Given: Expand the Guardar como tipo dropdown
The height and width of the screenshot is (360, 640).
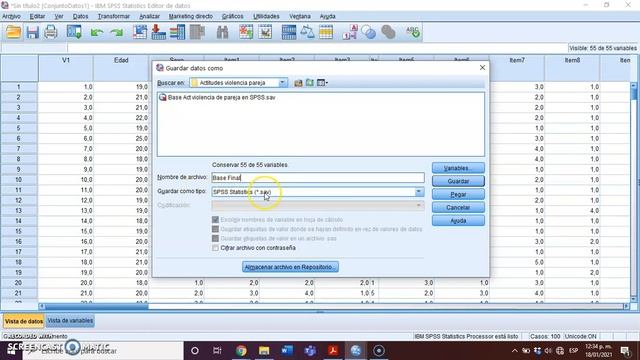Looking at the screenshot, I should tap(419, 192).
